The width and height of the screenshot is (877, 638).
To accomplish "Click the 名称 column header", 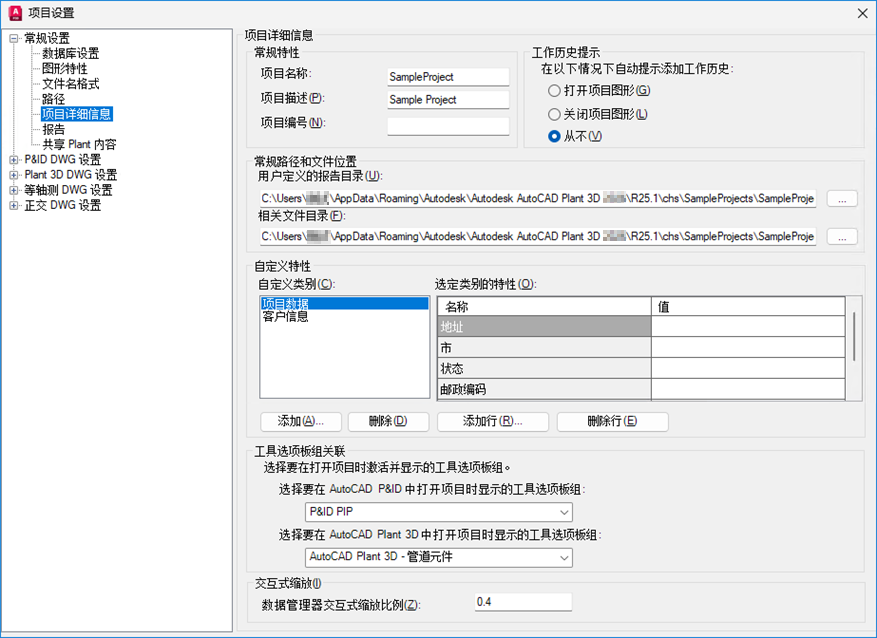I will coord(544,306).
